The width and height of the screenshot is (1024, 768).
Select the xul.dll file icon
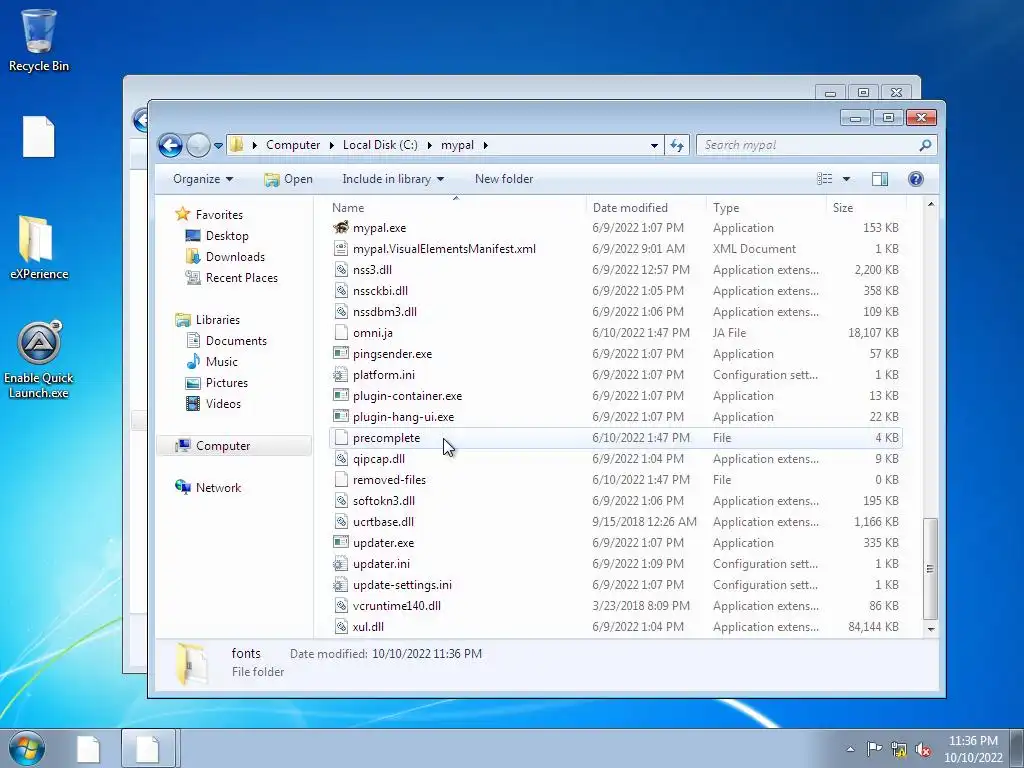click(341, 626)
